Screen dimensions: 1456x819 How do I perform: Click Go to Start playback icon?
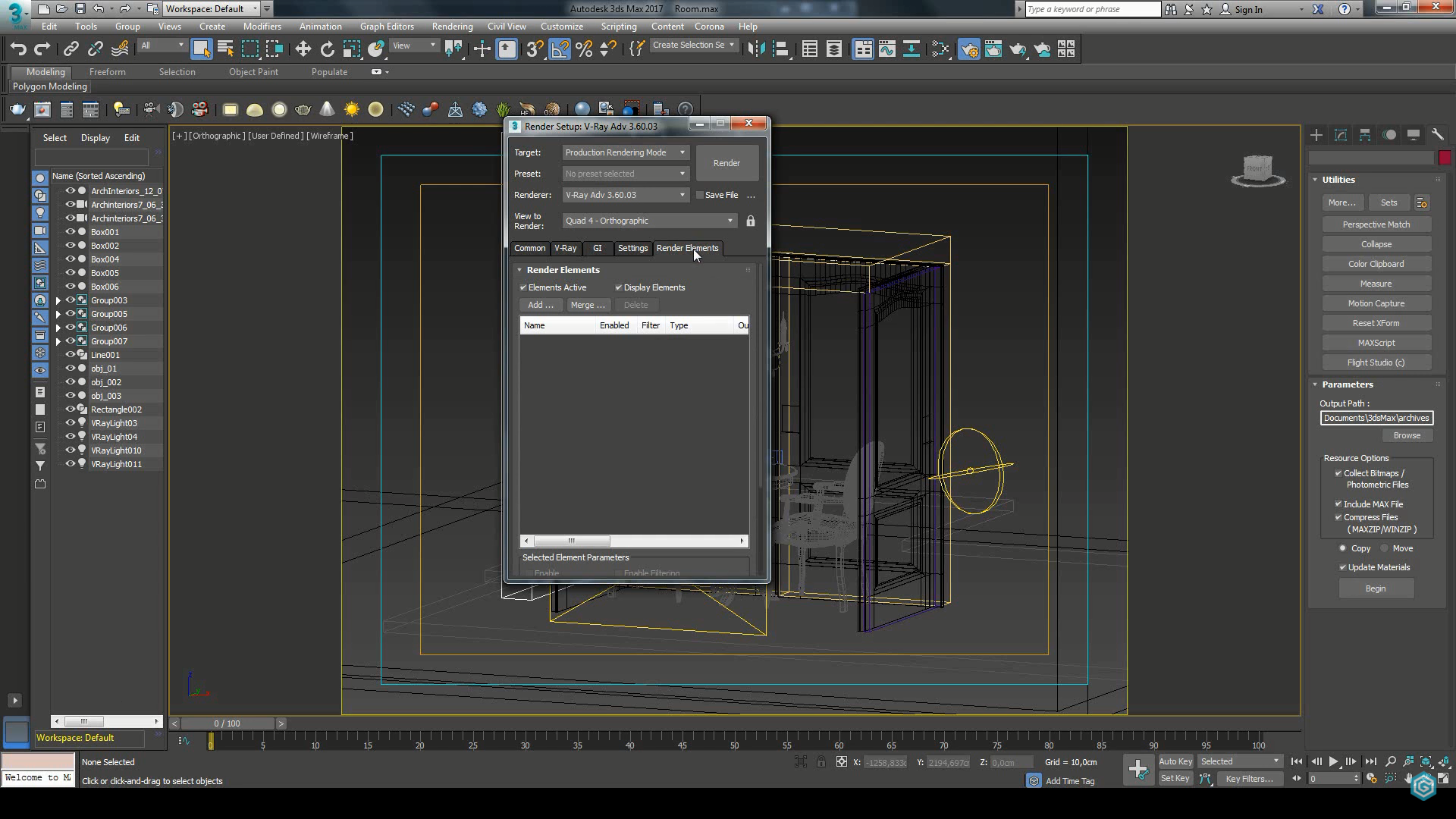1297,761
